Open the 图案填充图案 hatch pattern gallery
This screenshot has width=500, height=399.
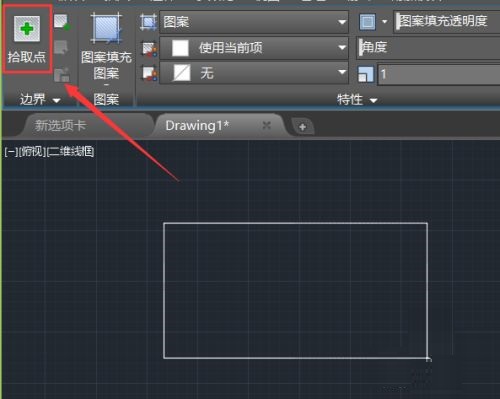[106, 50]
